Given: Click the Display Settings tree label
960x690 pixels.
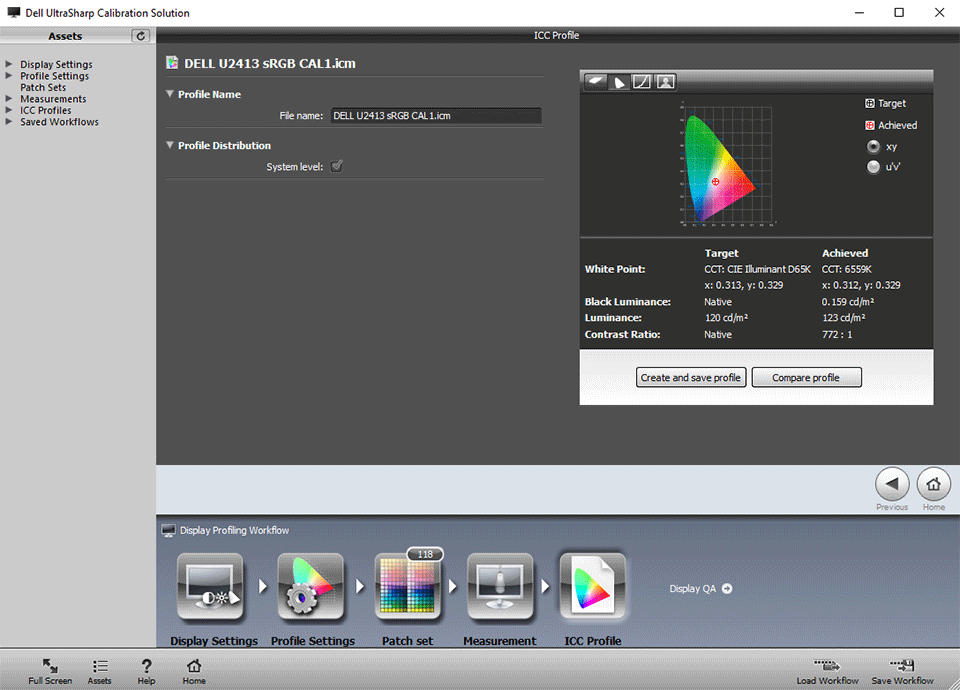Looking at the screenshot, I should click(x=56, y=64).
